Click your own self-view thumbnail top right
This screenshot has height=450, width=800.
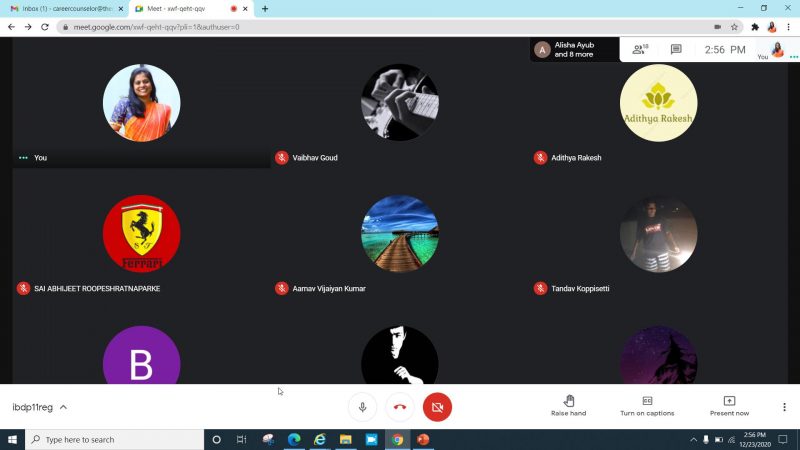pyautogui.click(x=777, y=49)
